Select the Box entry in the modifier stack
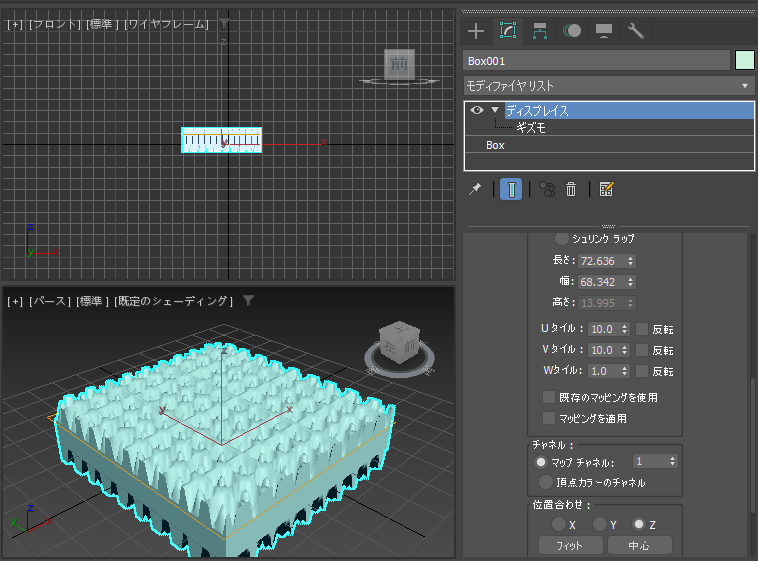 coord(495,145)
